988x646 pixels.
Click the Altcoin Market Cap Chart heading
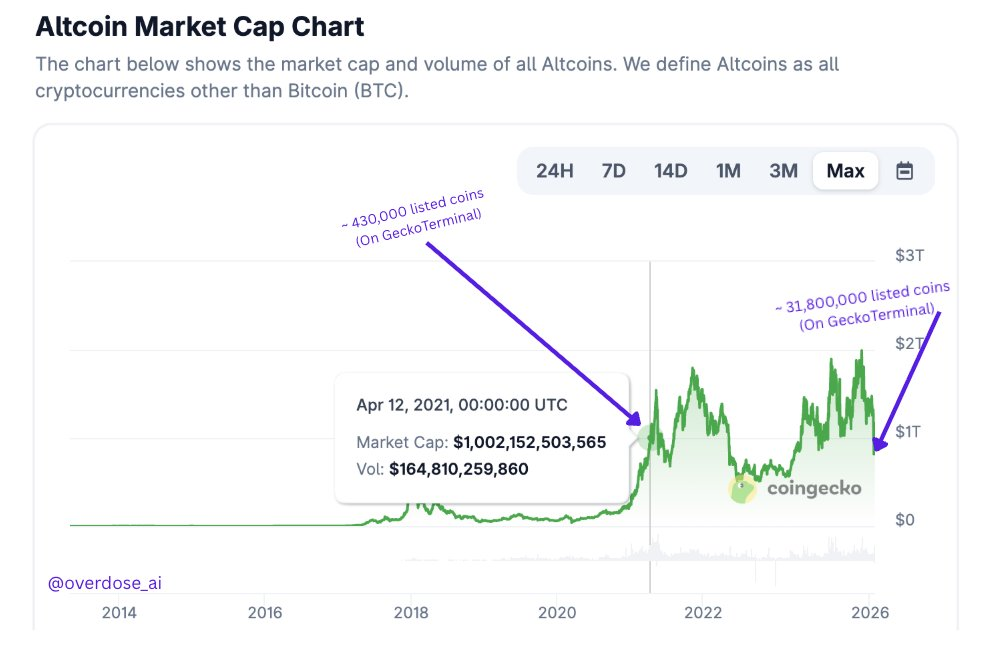[x=198, y=25]
